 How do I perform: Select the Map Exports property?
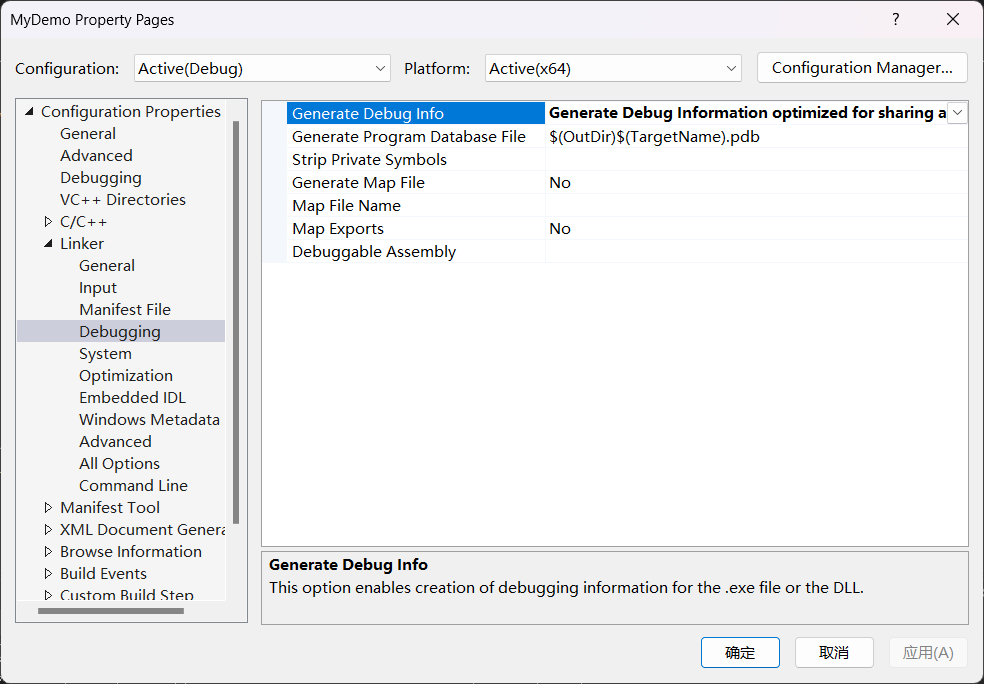point(415,228)
